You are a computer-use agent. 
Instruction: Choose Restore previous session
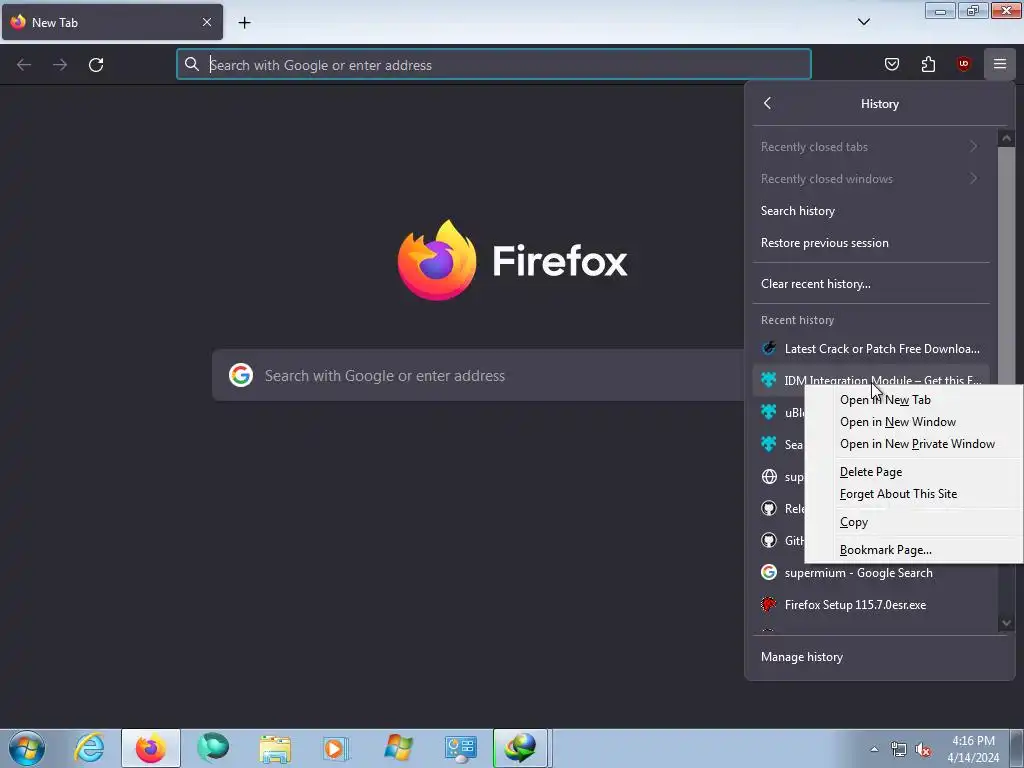pyautogui.click(x=871, y=243)
